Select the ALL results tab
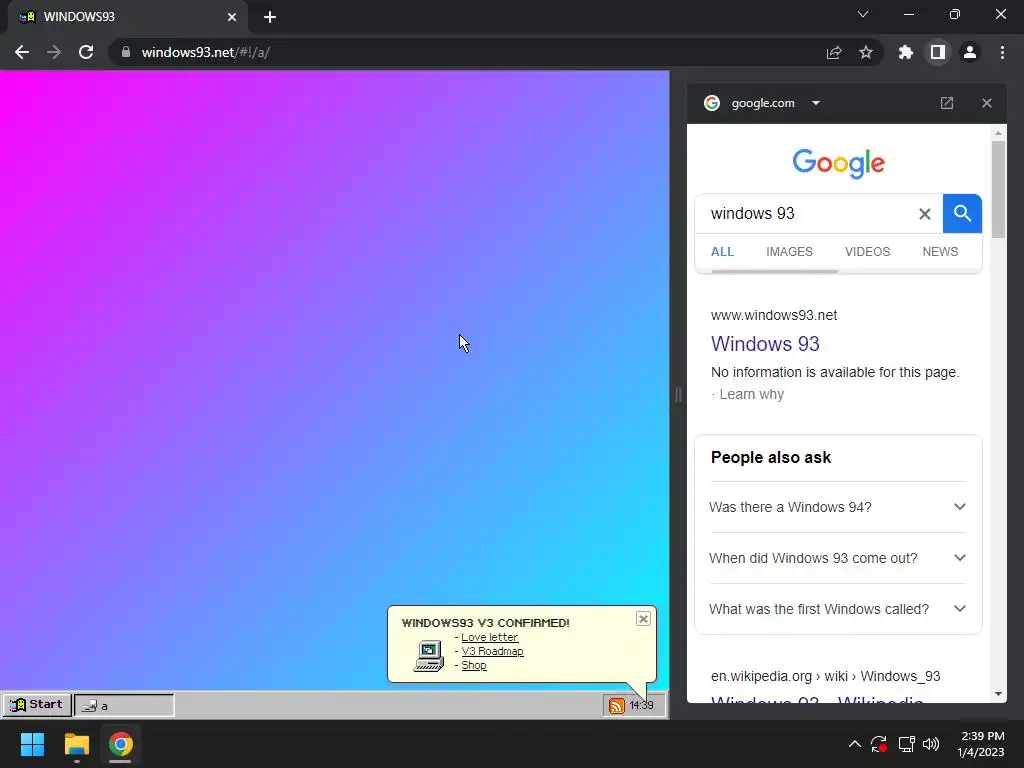This screenshot has width=1024, height=768. 722,252
